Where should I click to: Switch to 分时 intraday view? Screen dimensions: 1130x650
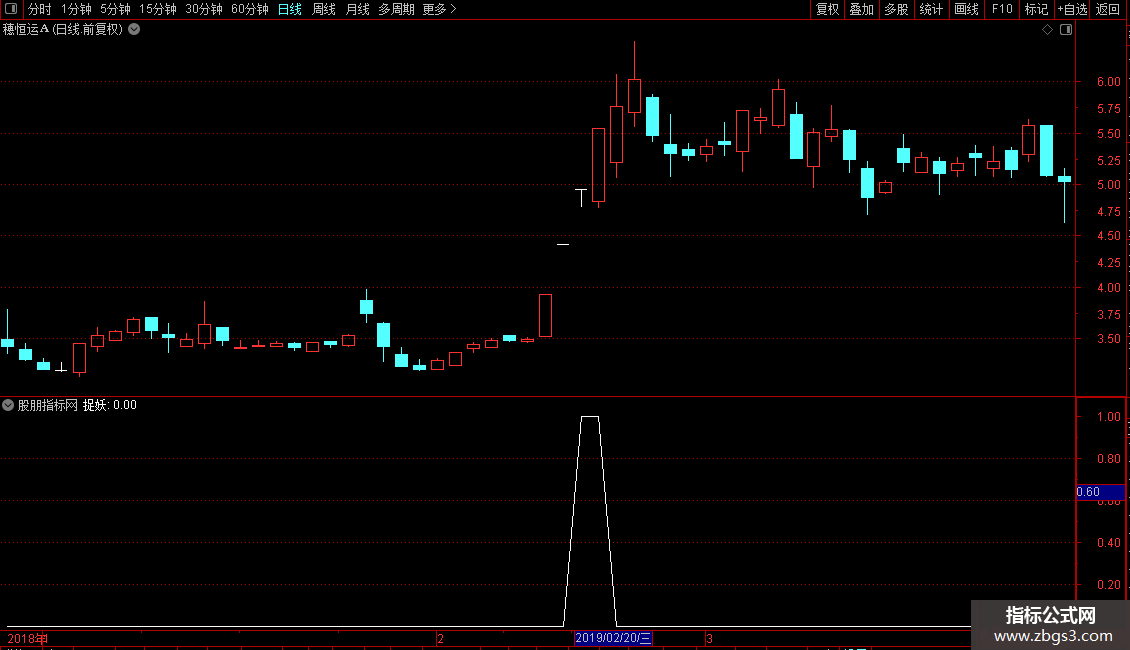[x=40, y=9]
